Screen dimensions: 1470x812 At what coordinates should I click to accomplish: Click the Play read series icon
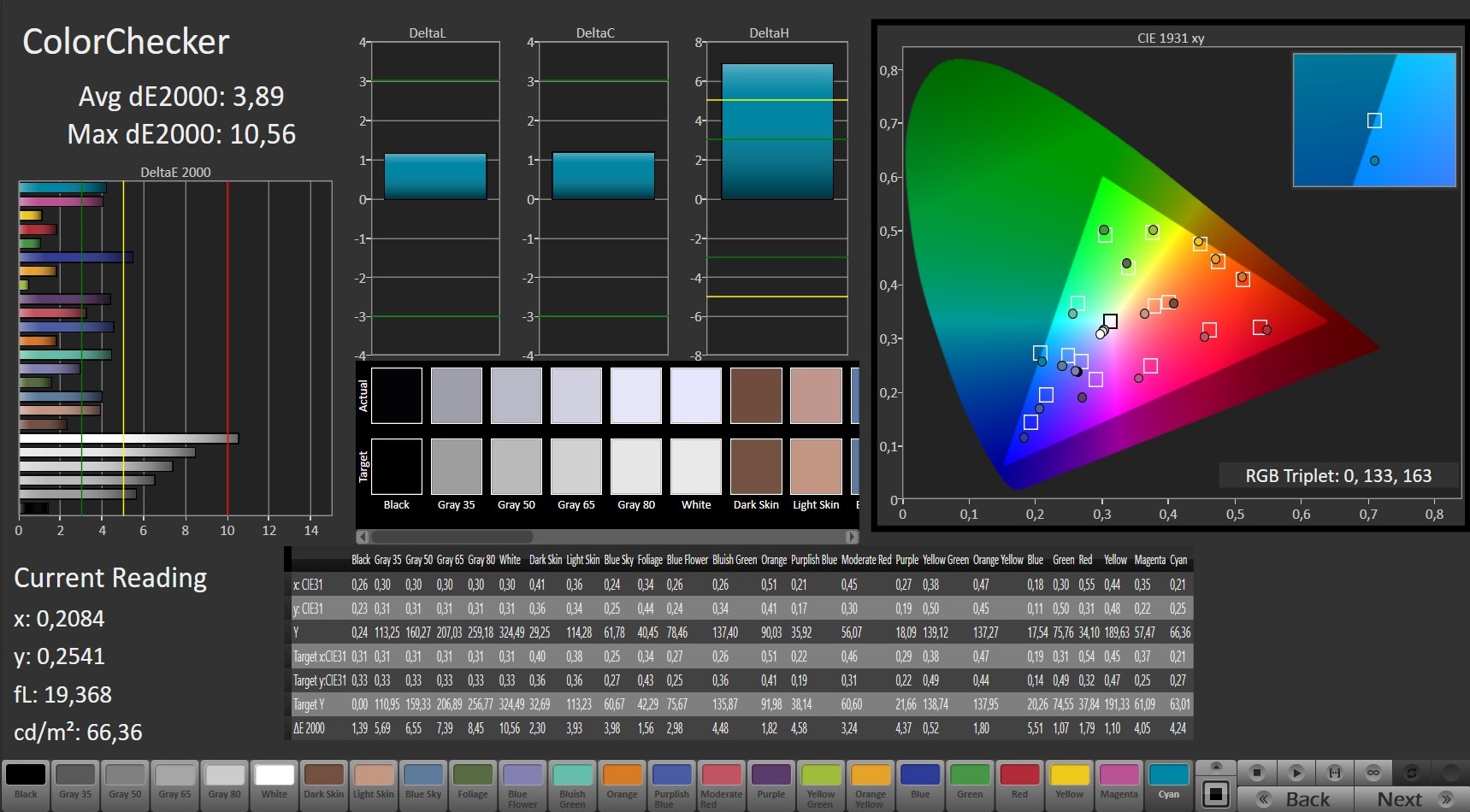tap(1296, 773)
